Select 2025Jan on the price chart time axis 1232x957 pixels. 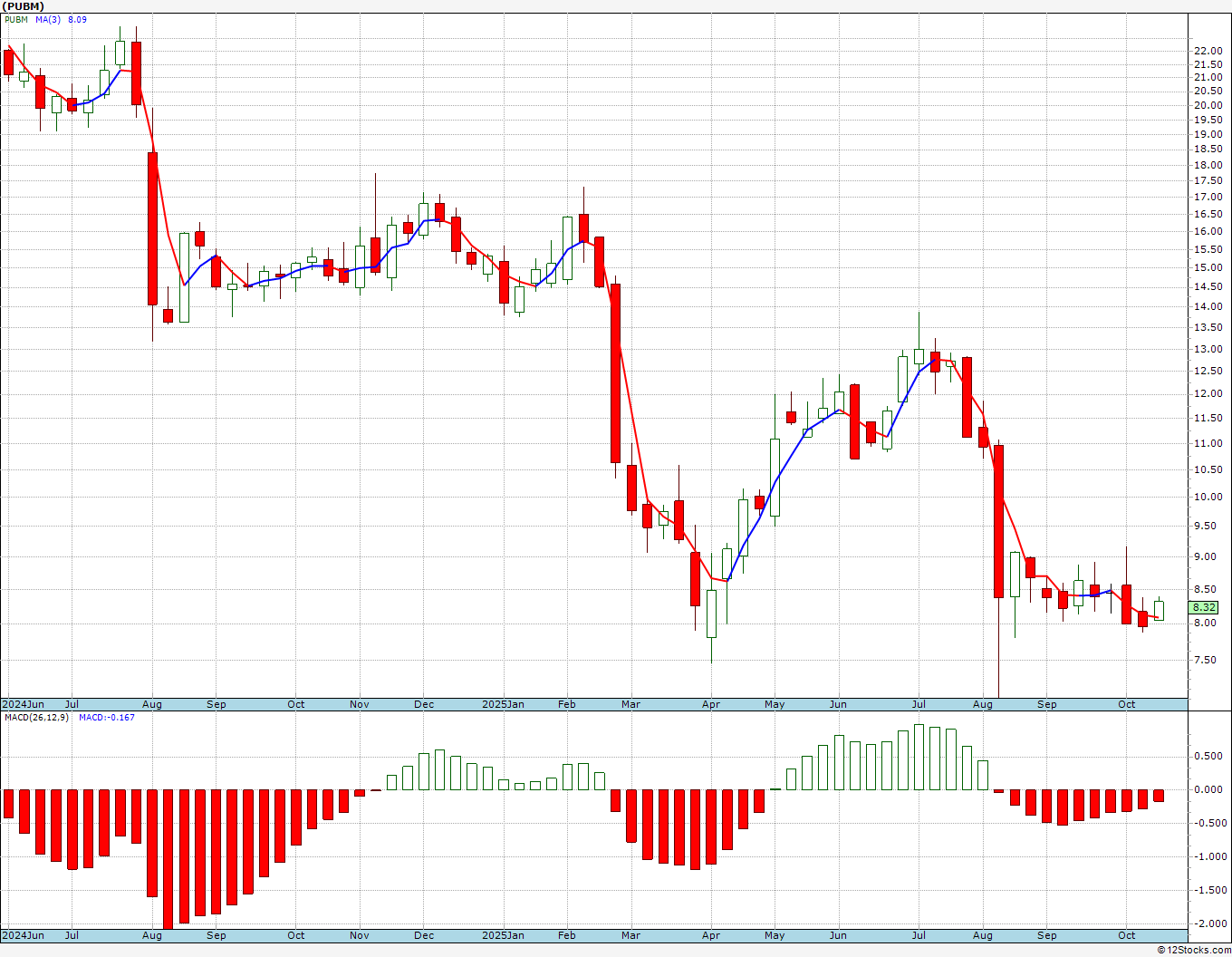(503, 704)
